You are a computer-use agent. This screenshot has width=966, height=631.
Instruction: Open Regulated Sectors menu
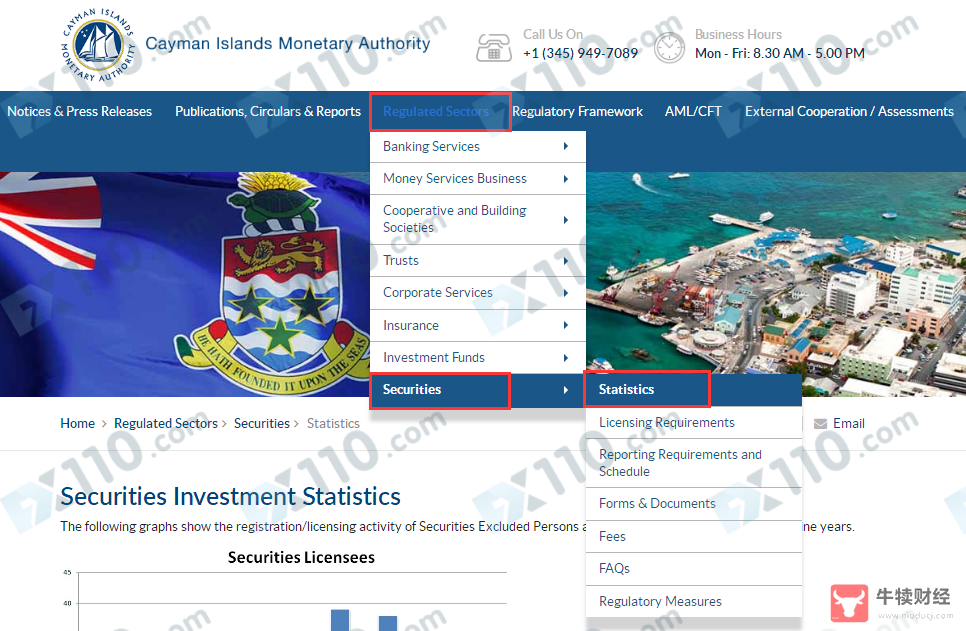point(436,112)
